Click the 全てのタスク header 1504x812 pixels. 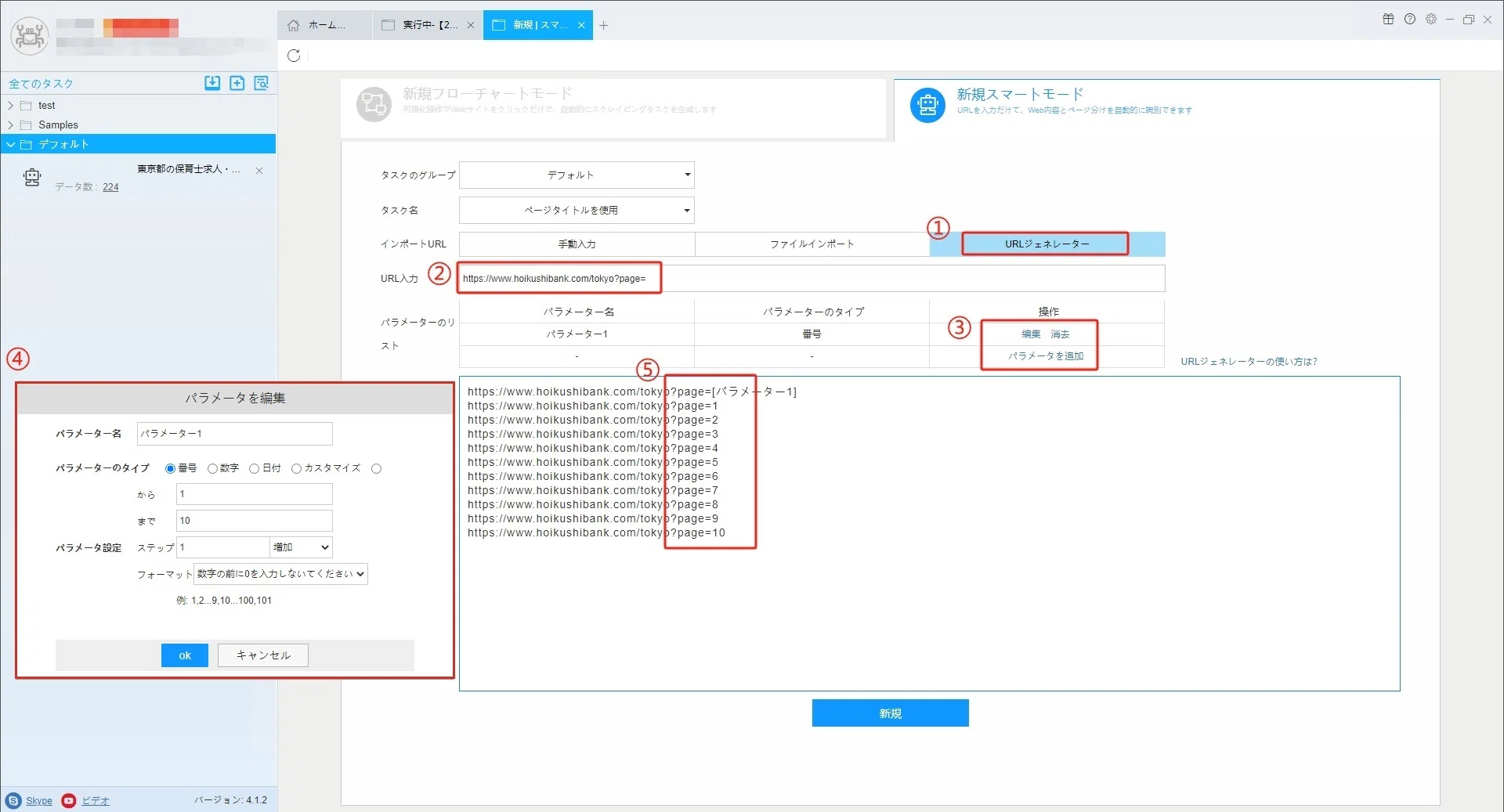pos(41,84)
